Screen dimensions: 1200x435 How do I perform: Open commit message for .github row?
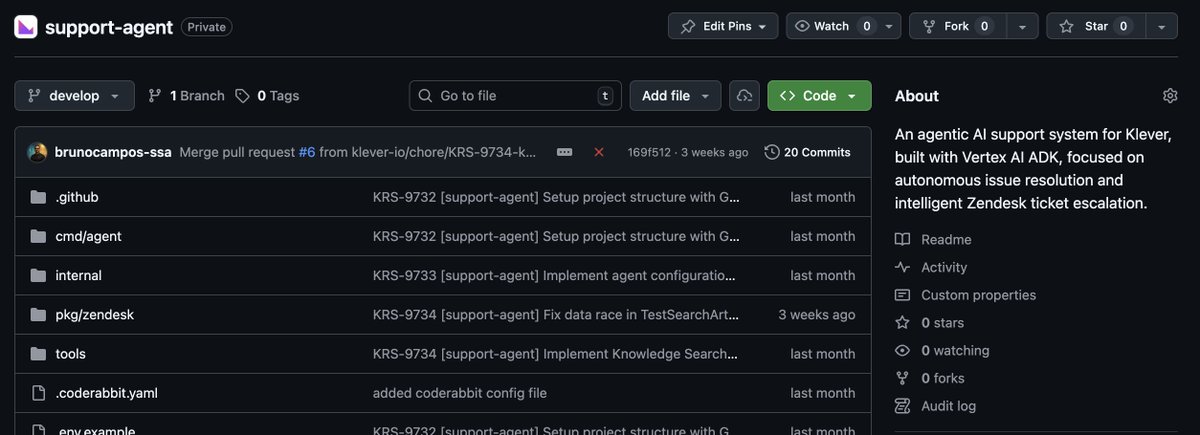point(557,197)
